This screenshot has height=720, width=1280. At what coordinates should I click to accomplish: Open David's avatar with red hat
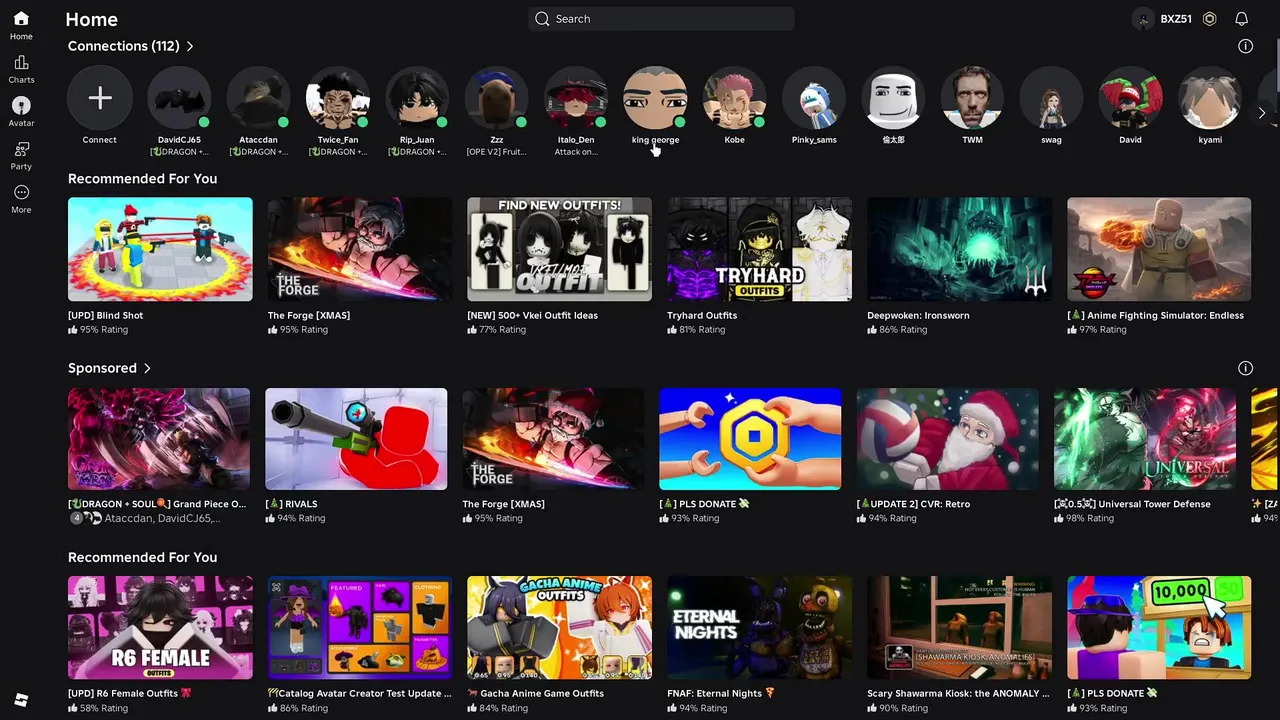tap(1131, 98)
